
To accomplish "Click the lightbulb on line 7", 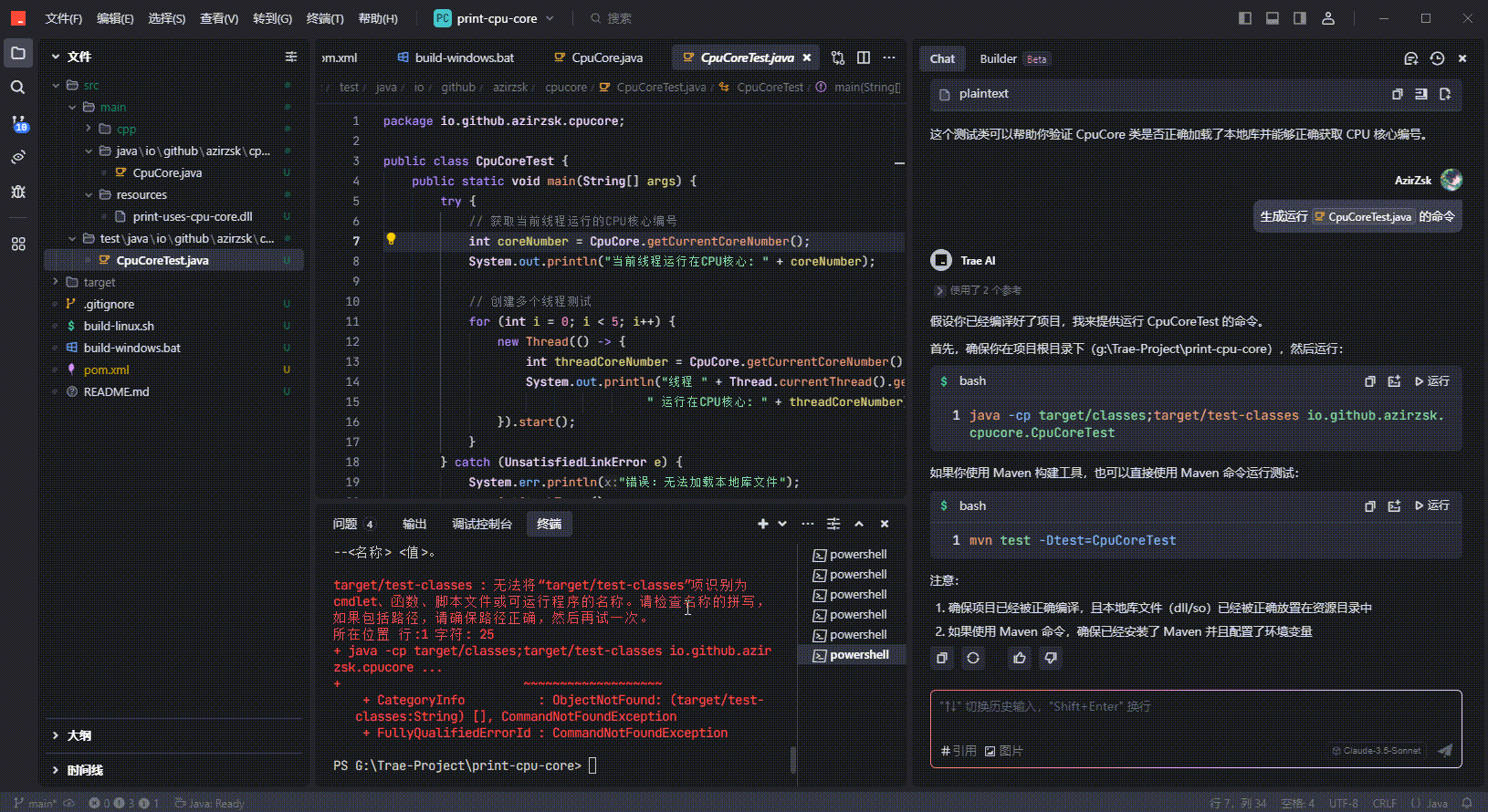I will (391, 239).
